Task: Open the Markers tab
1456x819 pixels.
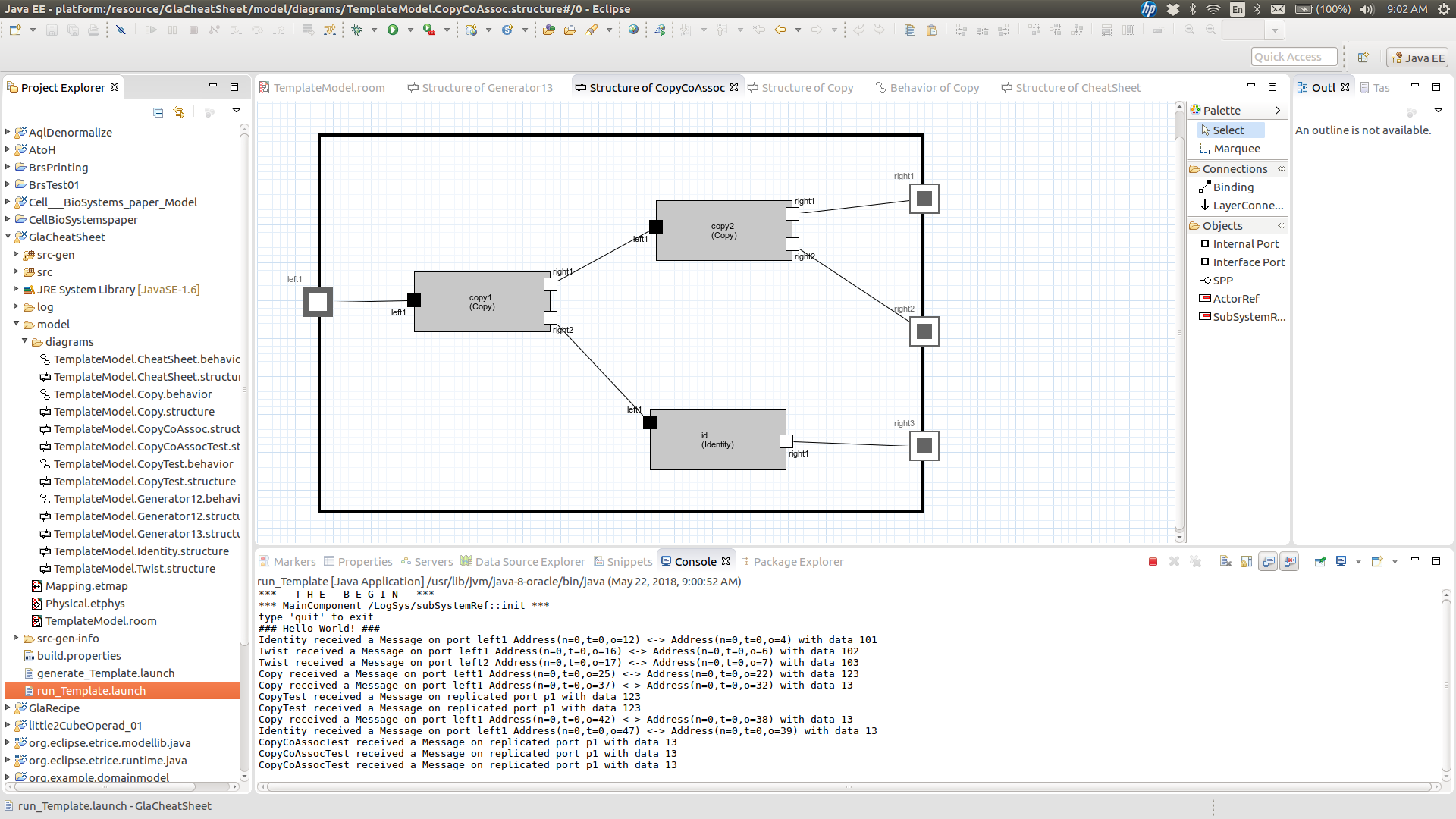Action: [x=294, y=562]
